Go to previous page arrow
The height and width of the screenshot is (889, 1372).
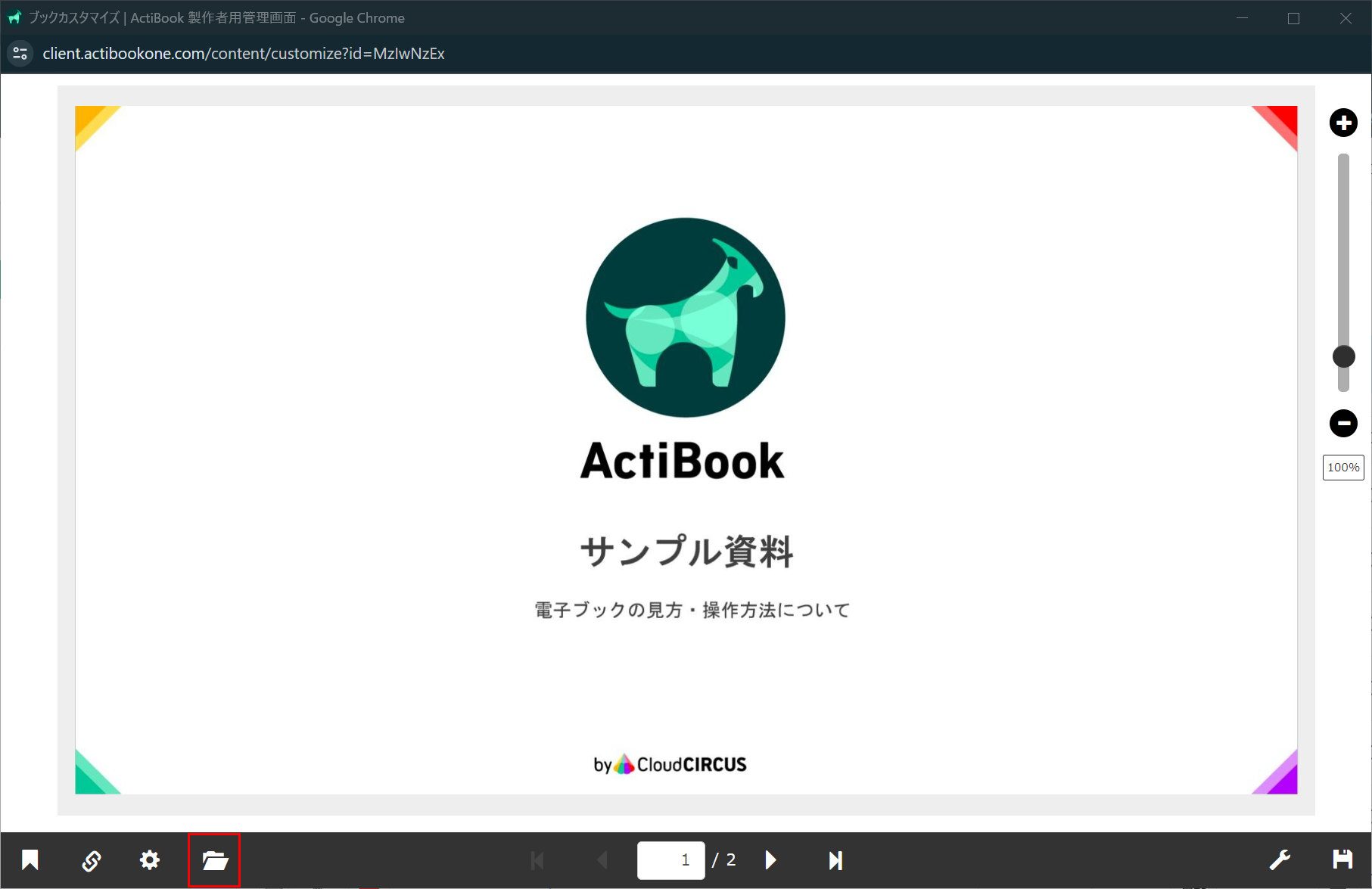[x=602, y=860]
